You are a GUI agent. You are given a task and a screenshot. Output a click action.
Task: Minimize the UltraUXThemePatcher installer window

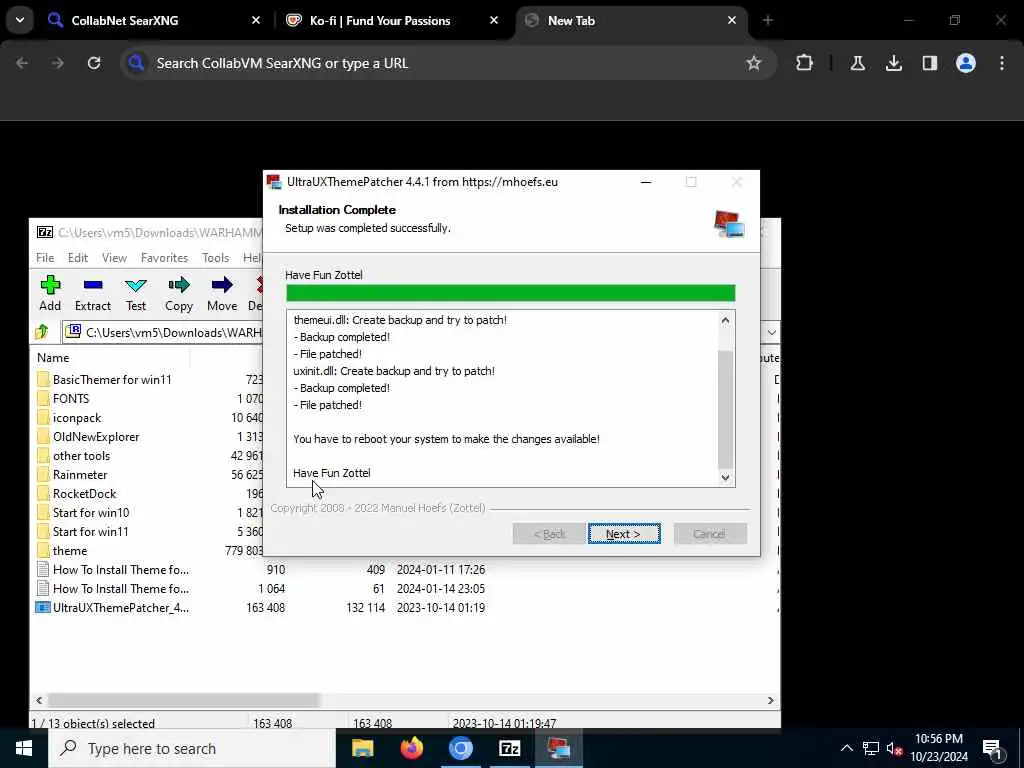click(x=646, y=182)
